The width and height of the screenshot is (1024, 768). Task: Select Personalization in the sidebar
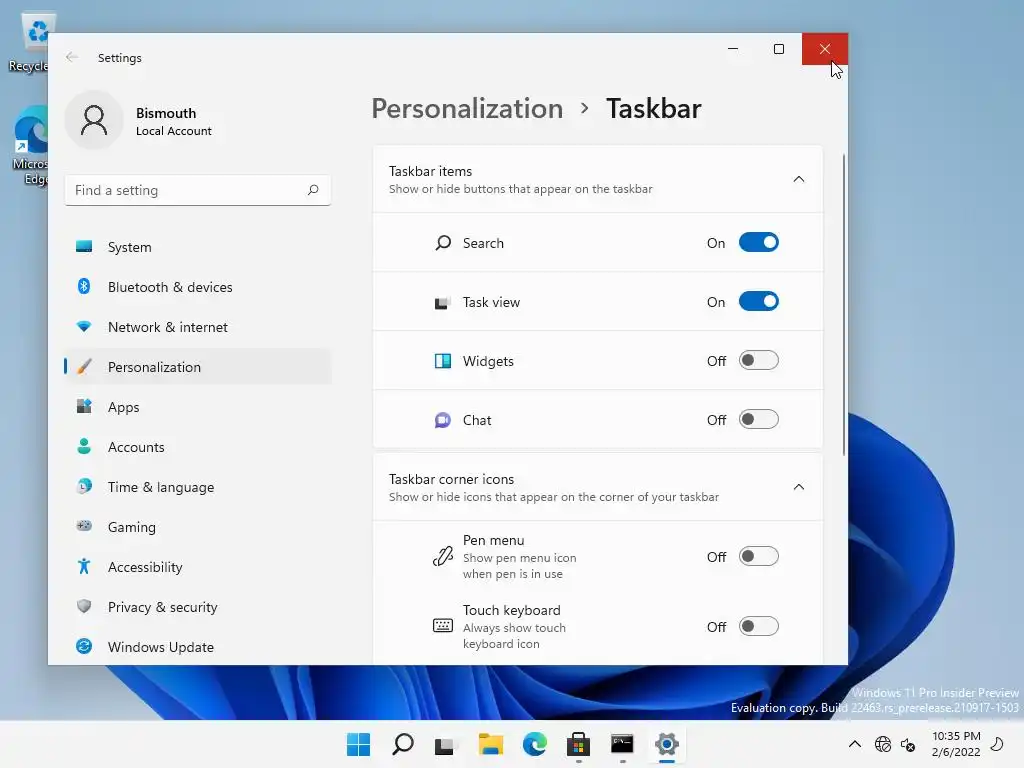[x=198, y=366]
